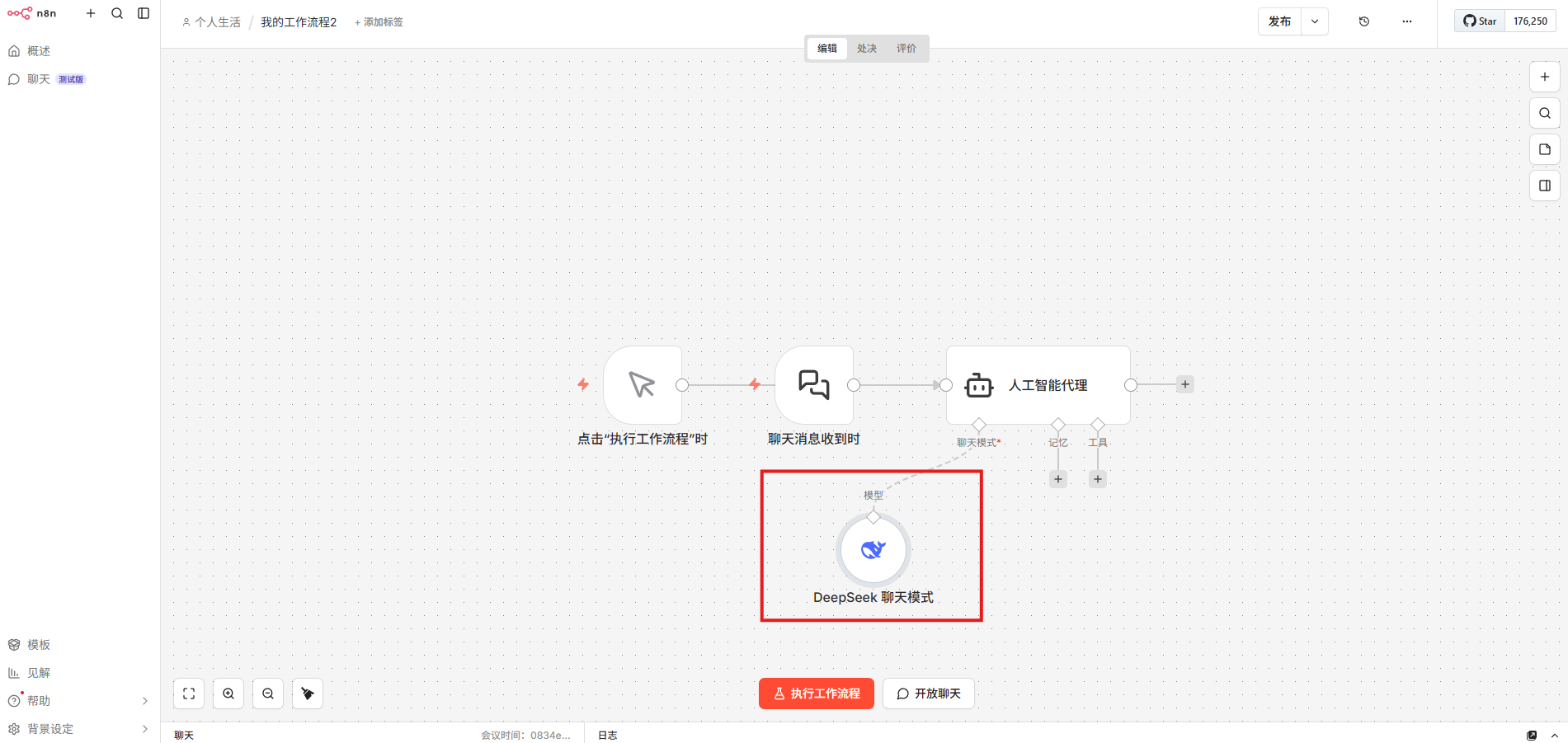
Task: Click the DeepSeek chat model node icon
Action: coord(873,550)
